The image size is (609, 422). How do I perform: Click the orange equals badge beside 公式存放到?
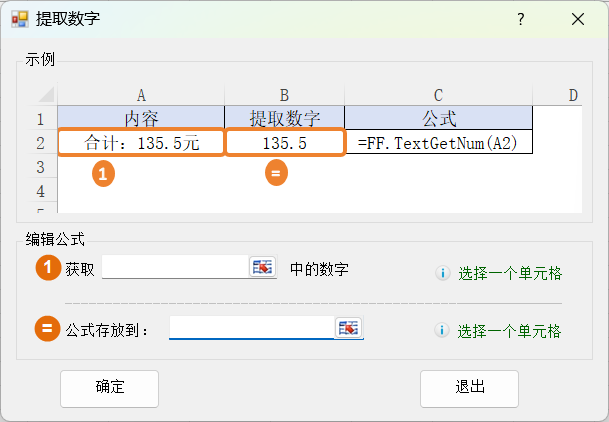tap(48, 328)
